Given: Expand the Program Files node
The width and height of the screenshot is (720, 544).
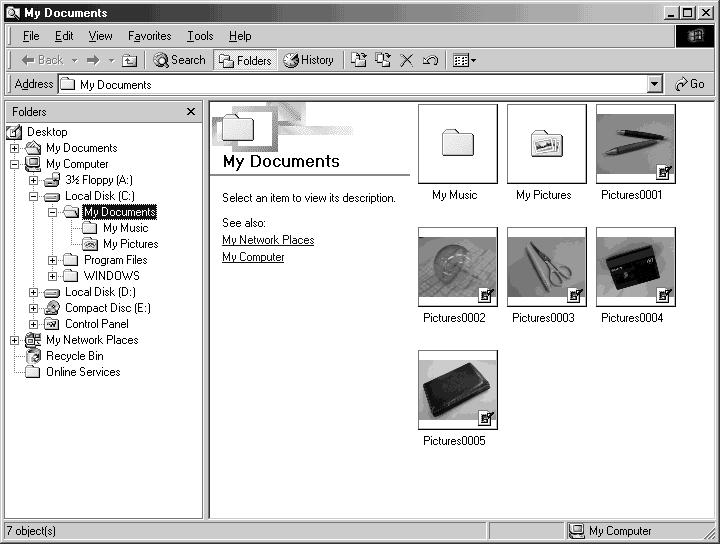Looking at the screenshot, I should click(x=52, y=260).
